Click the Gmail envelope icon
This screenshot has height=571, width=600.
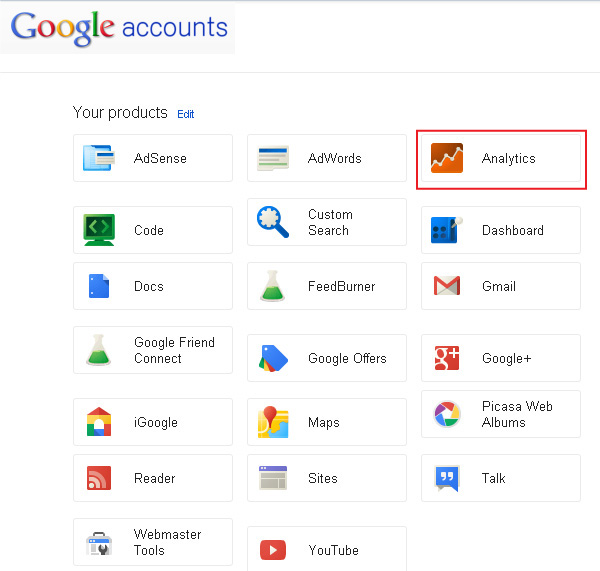pyautogui.click(x=447, y=286)
